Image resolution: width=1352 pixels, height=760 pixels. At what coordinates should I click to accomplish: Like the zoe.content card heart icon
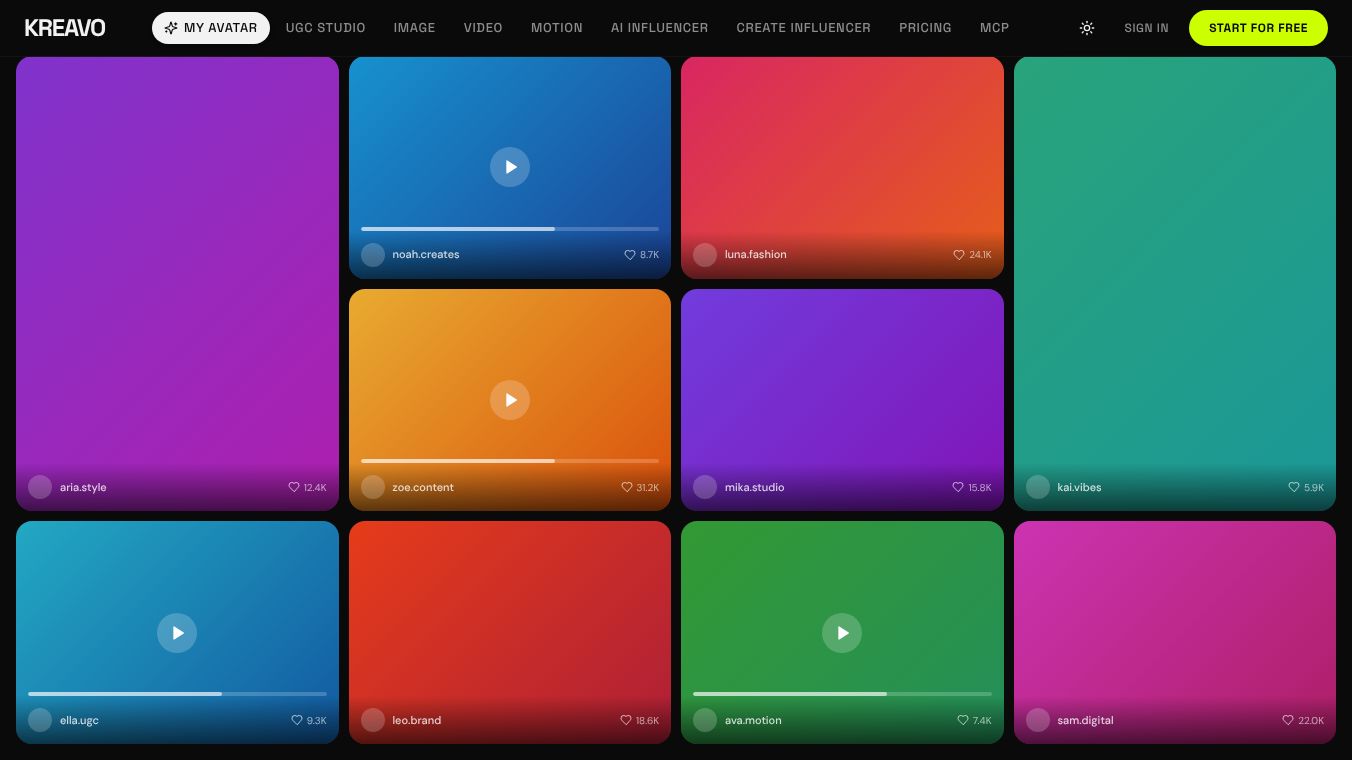pos(627,487)
